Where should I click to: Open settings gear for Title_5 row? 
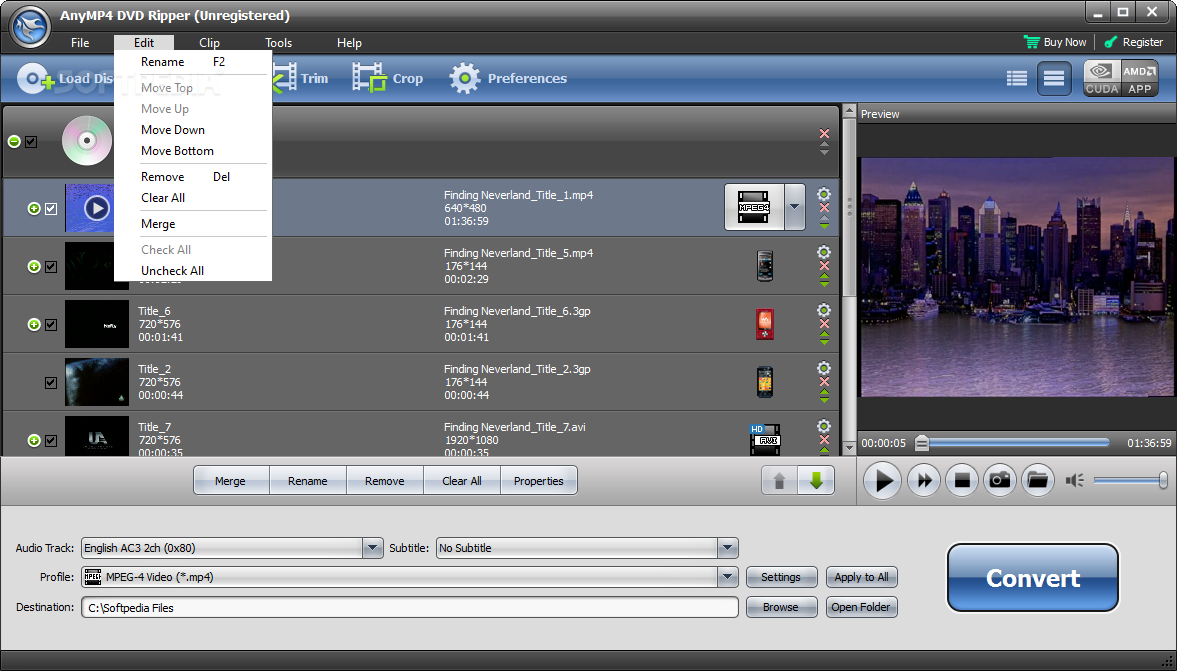(823, 251)
